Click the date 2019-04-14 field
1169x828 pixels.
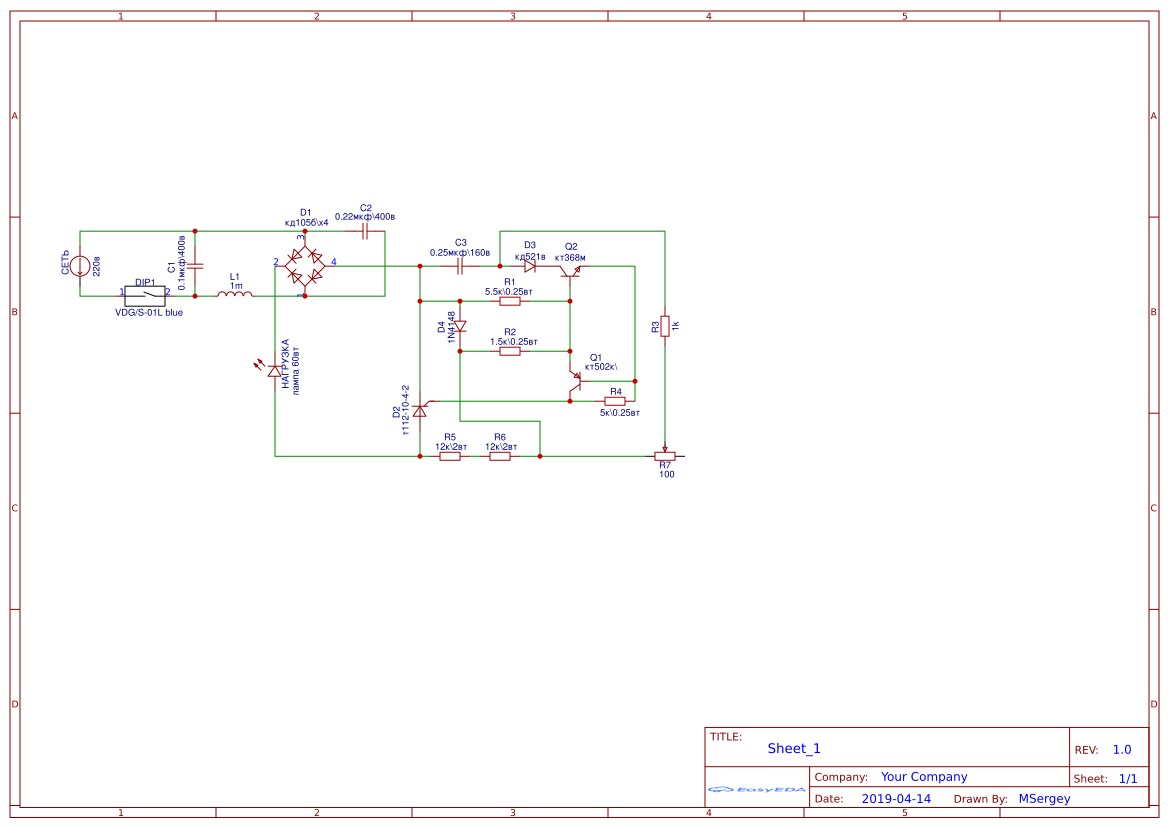(896, 798)
